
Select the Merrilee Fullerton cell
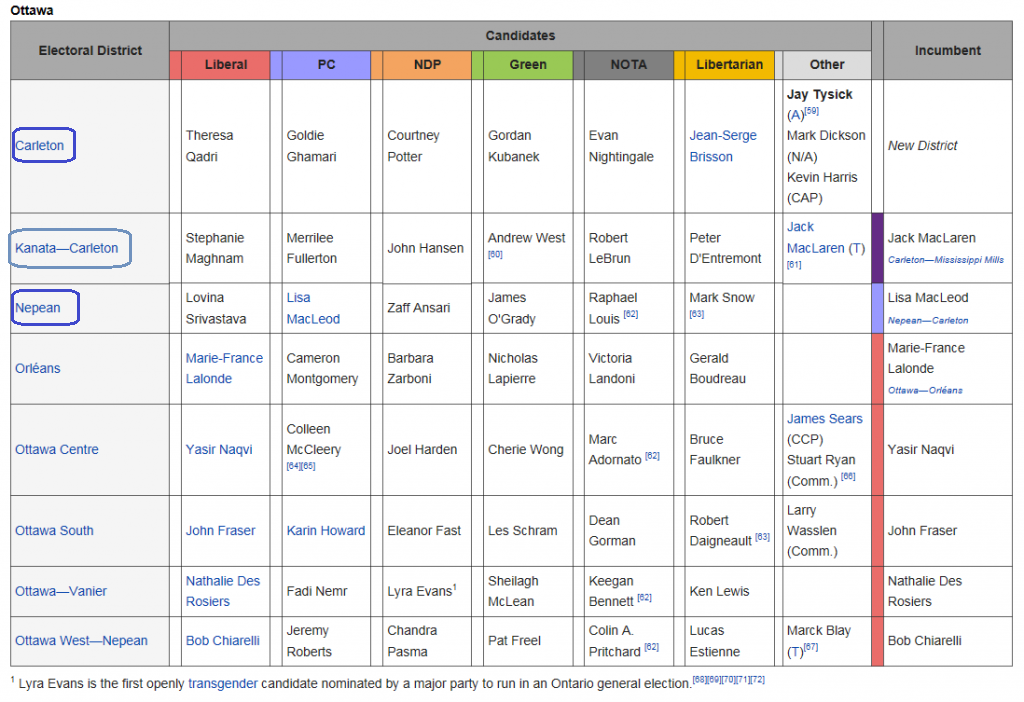326,248
